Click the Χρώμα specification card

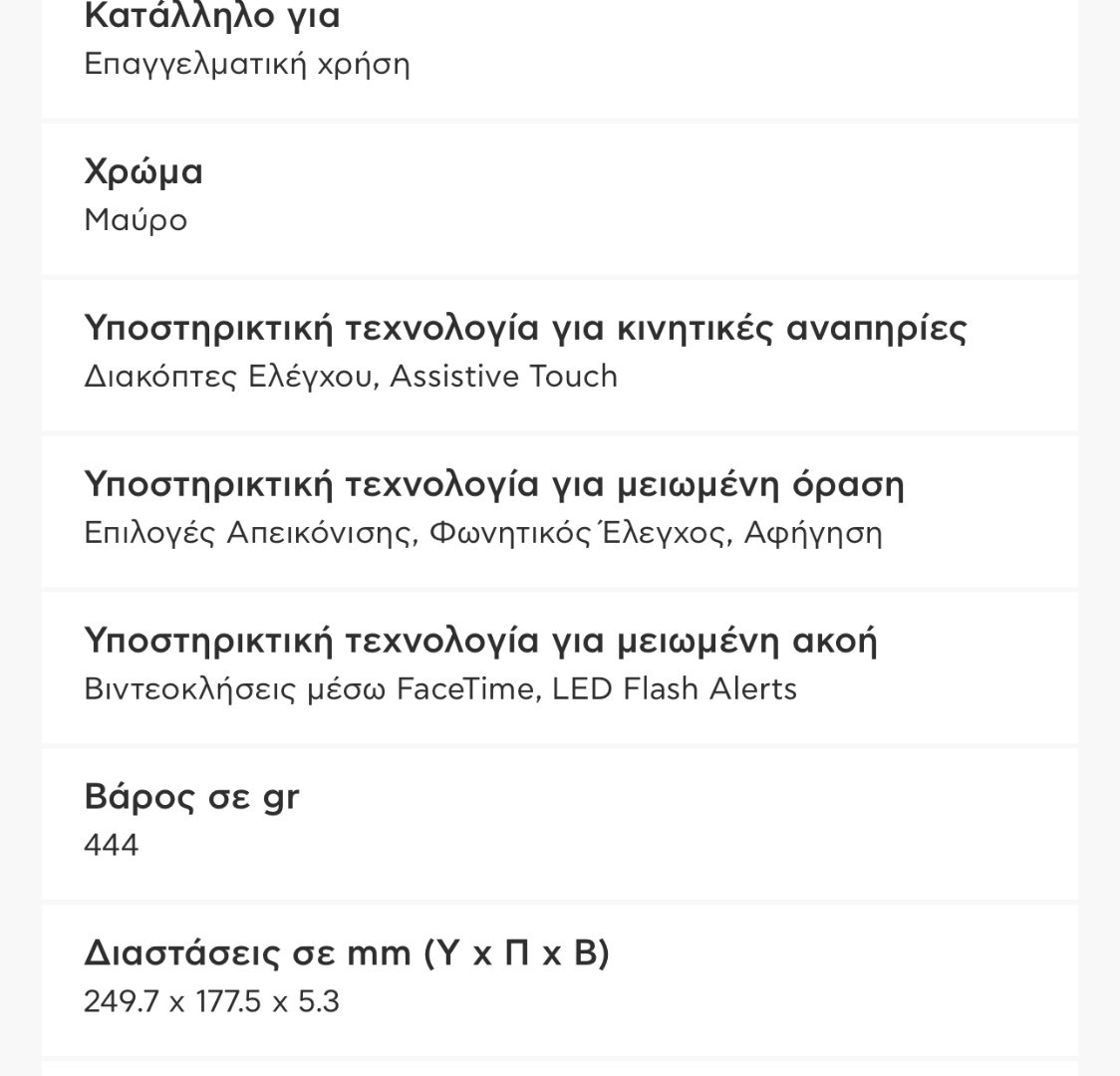(560, 198)
